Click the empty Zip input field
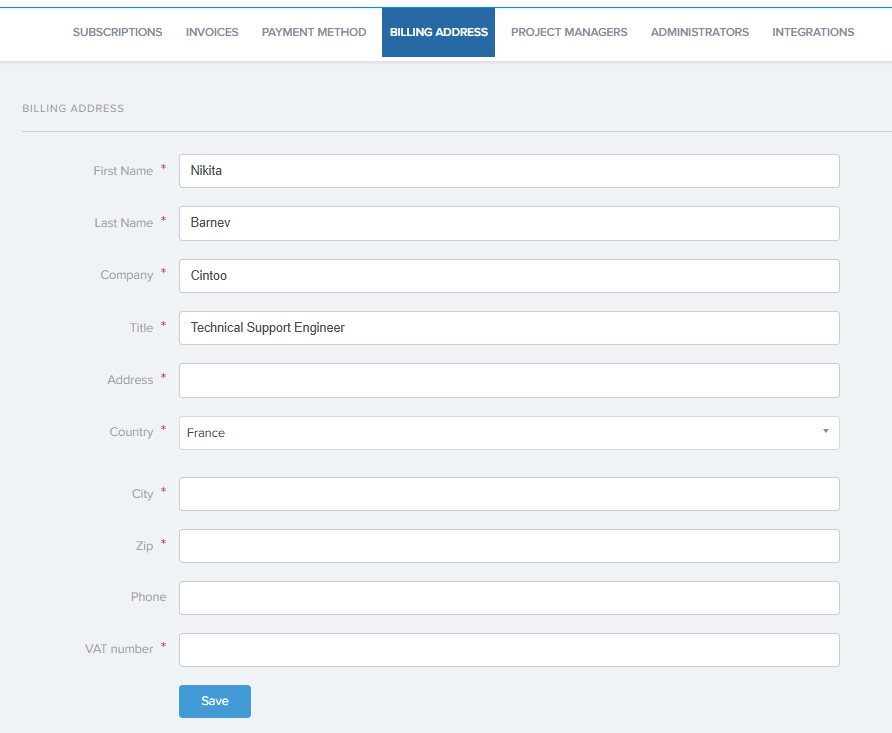 coord(509,546)
